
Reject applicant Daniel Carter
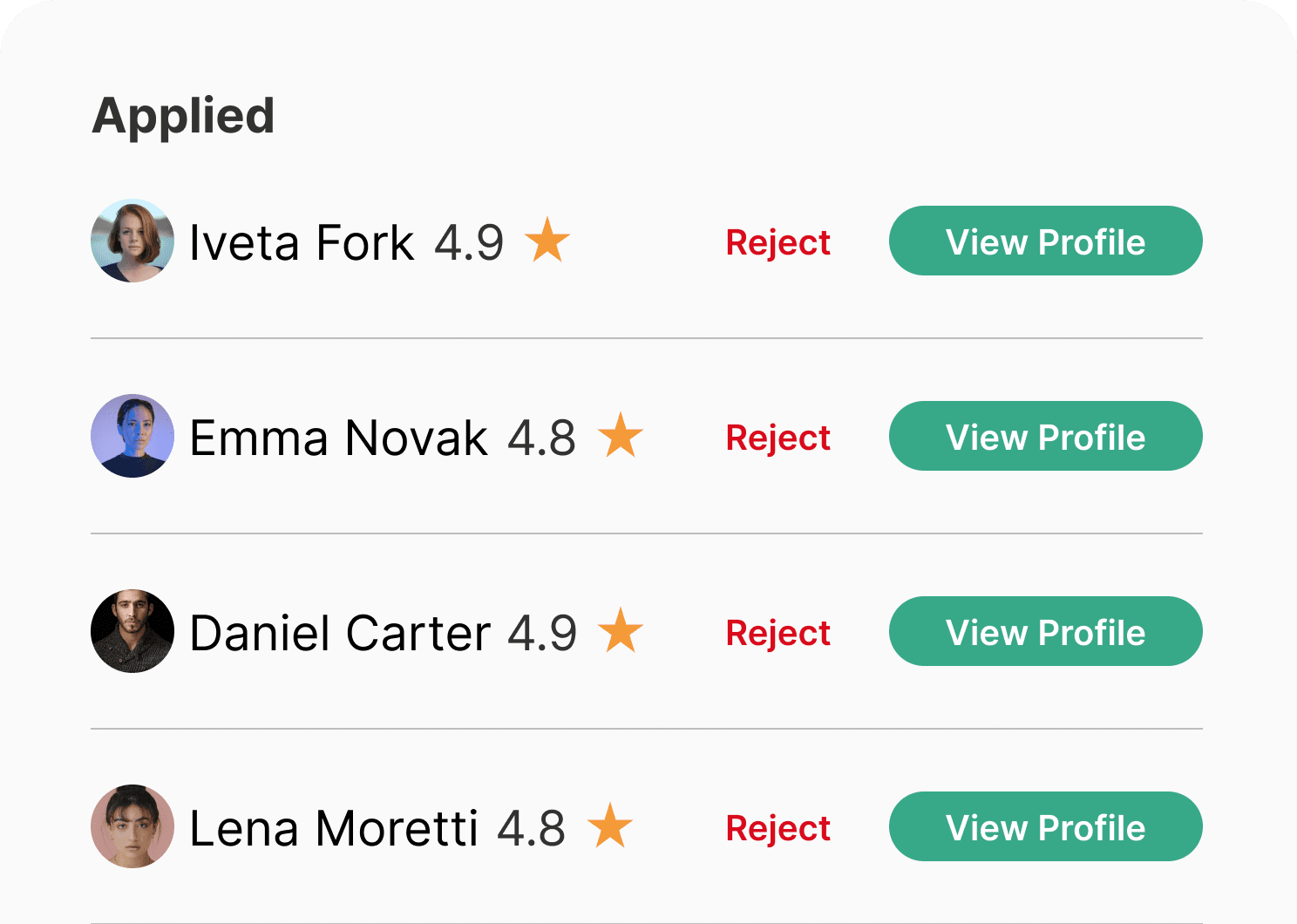778,633
